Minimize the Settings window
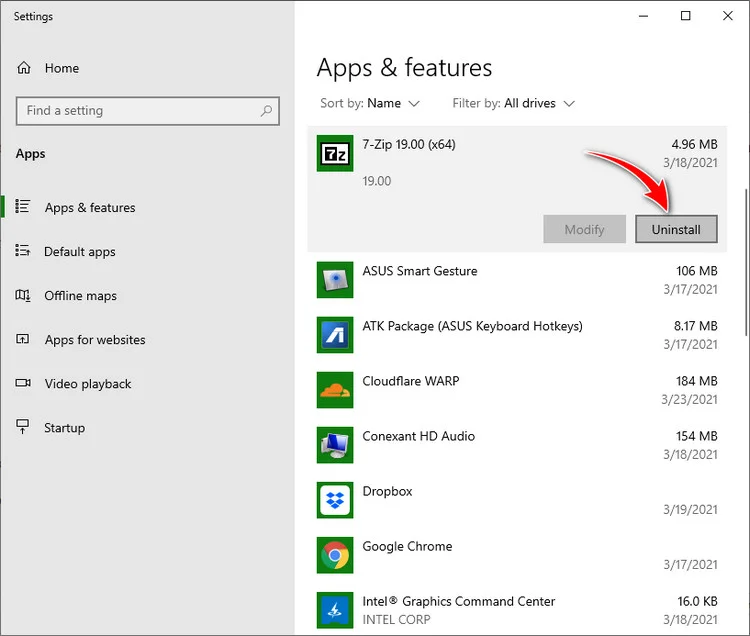 (x=643, y=16)
